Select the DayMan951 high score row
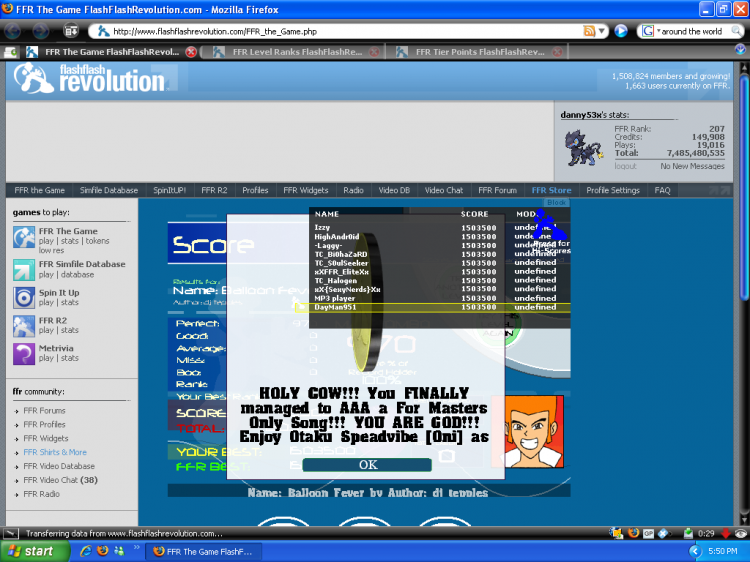Screen dimensions: 750x562 click(x=433, y=307)
